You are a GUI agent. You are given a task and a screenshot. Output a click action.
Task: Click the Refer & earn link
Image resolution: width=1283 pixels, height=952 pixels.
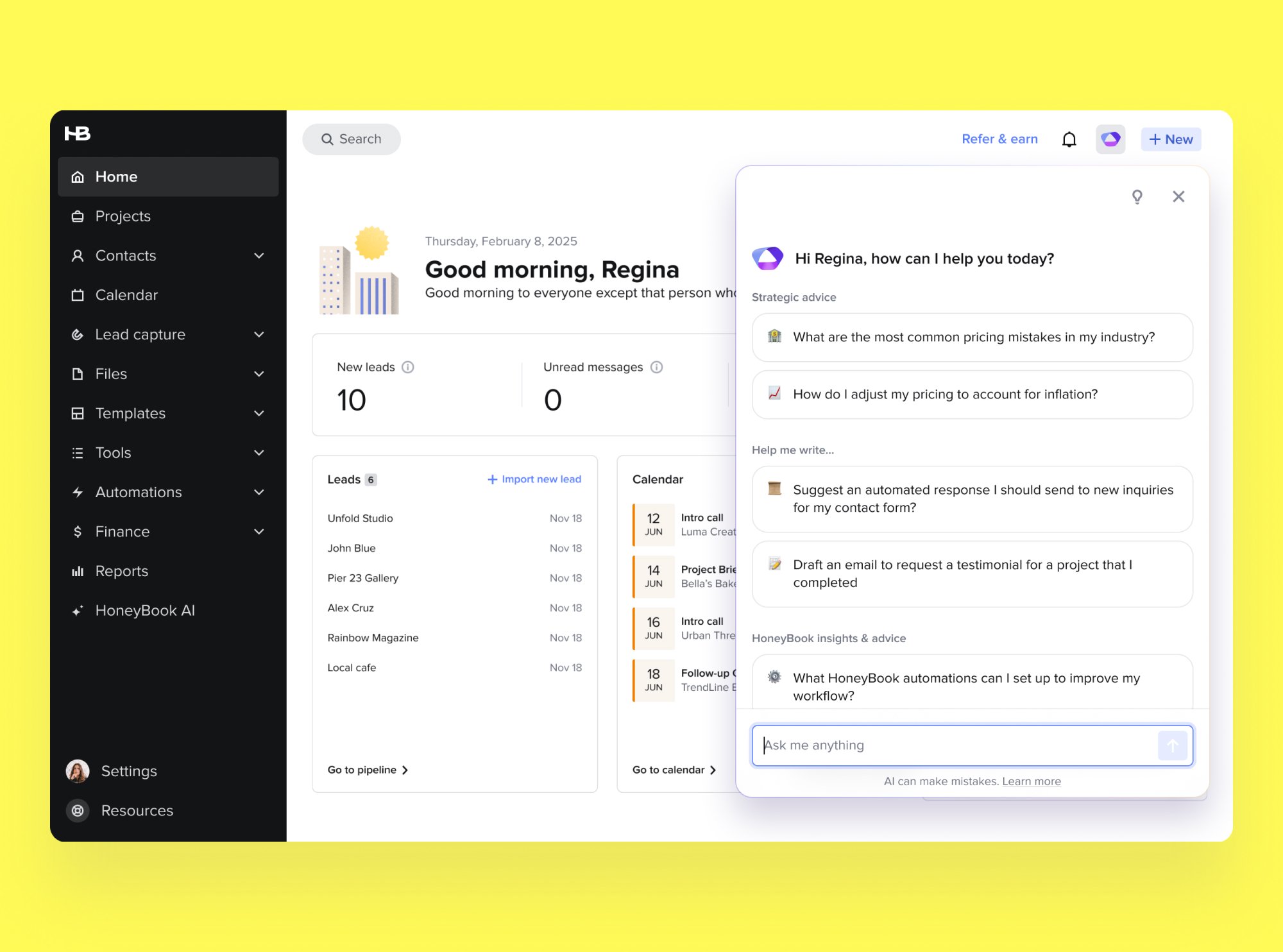click(999, 139)
